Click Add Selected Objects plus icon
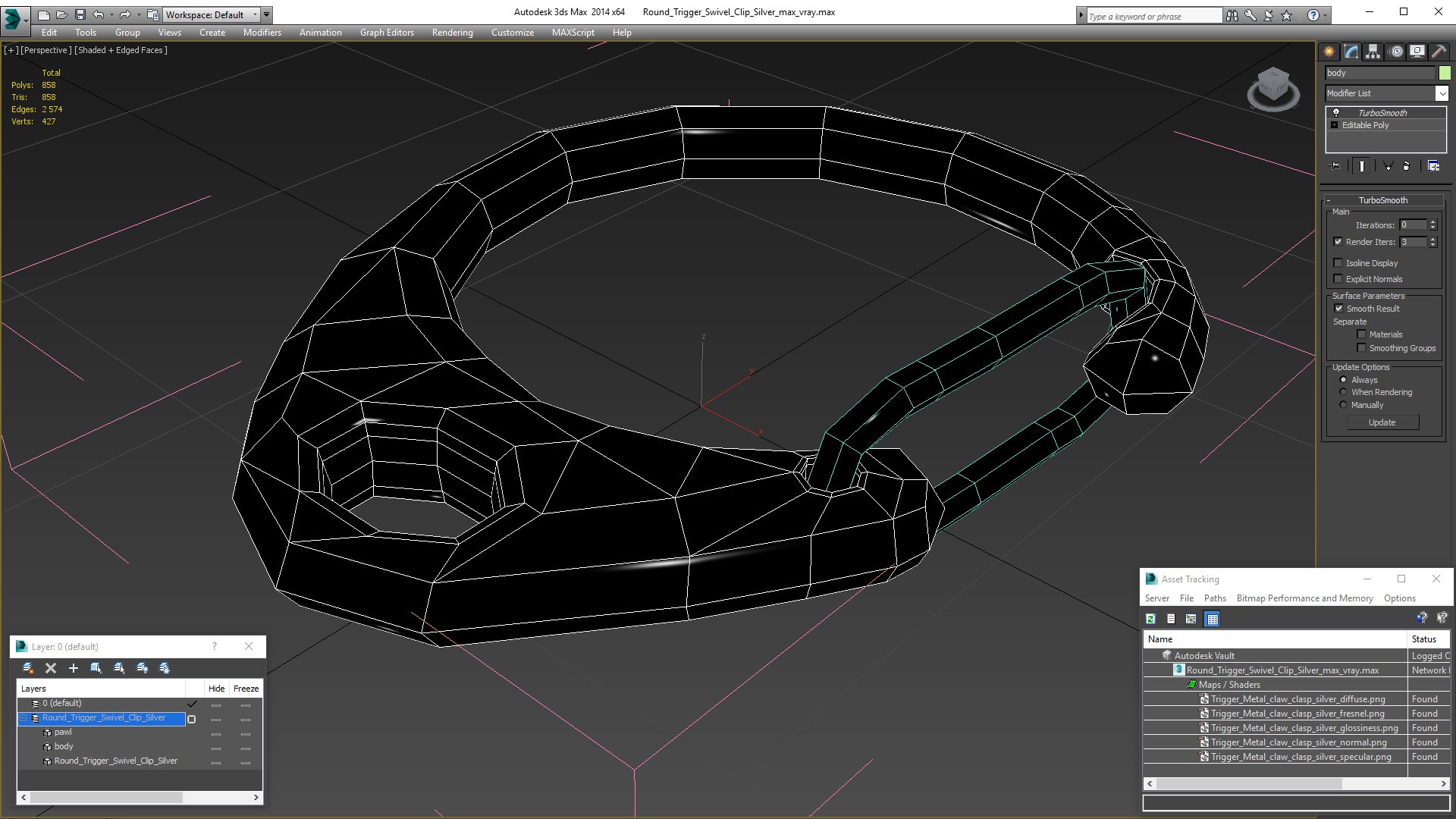This screenshot has width=1456, height=819. 74,668
